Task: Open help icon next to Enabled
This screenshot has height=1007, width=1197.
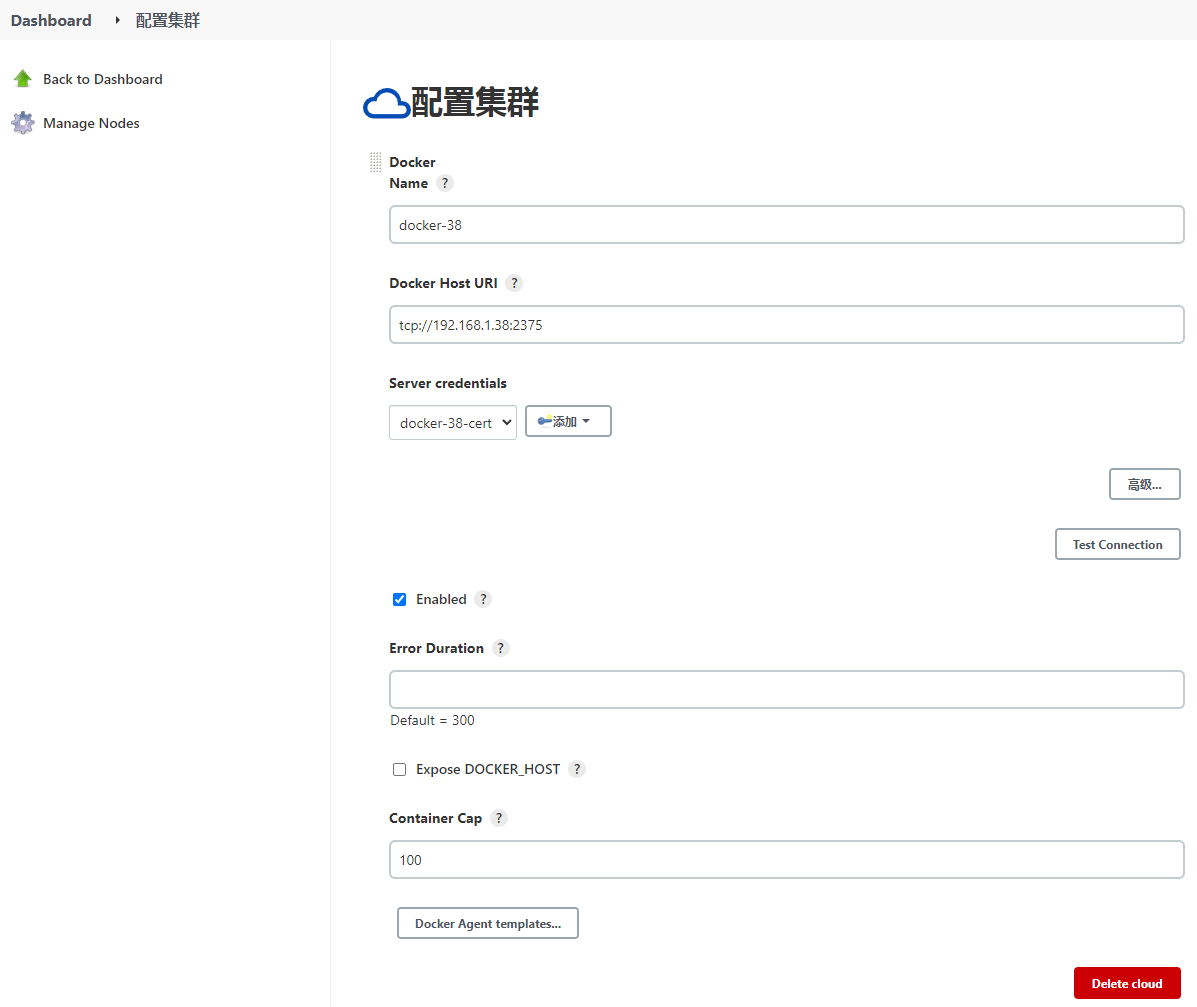Action: point(483,599)
